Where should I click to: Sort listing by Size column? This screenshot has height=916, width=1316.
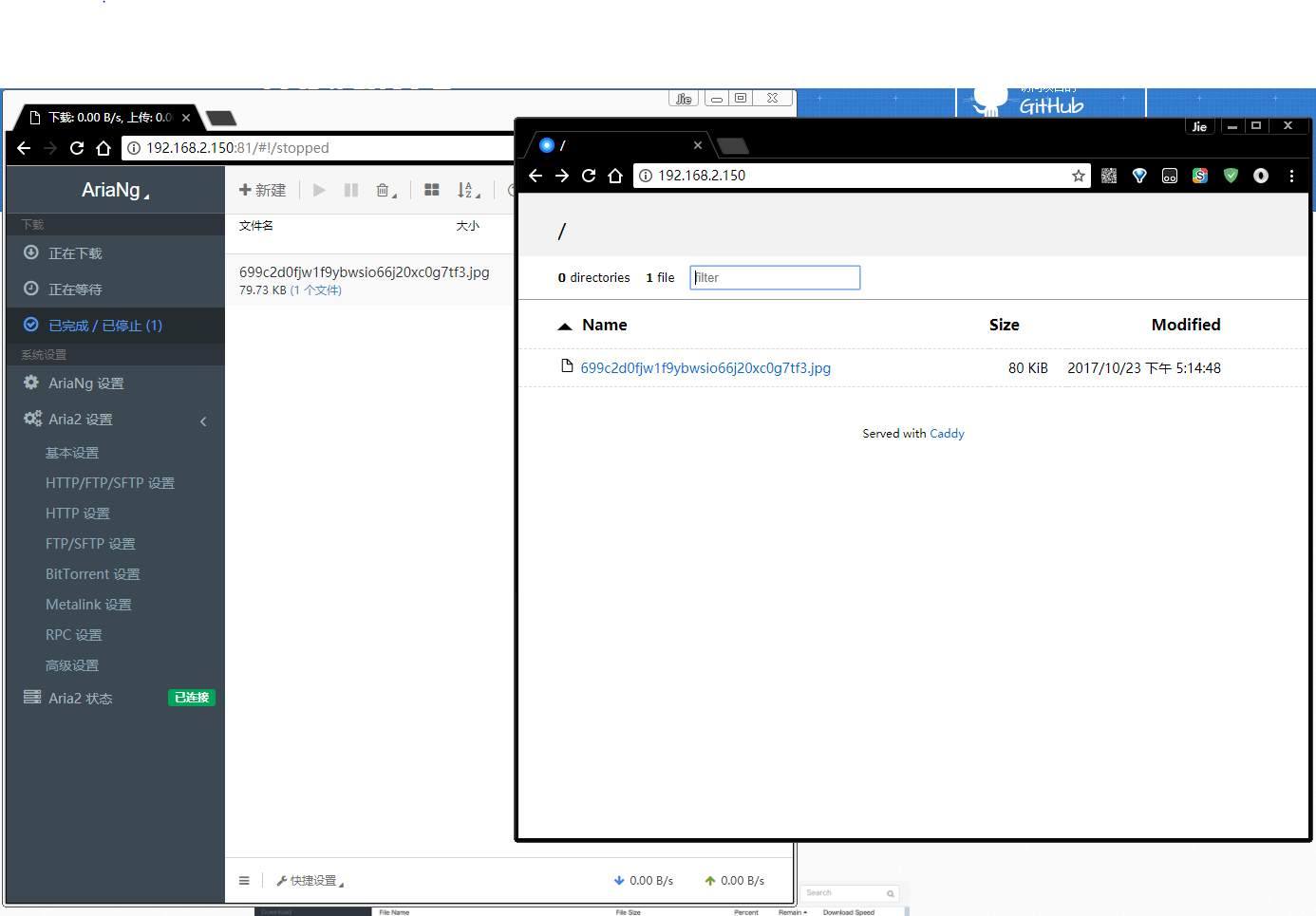tap(1004, 325)
